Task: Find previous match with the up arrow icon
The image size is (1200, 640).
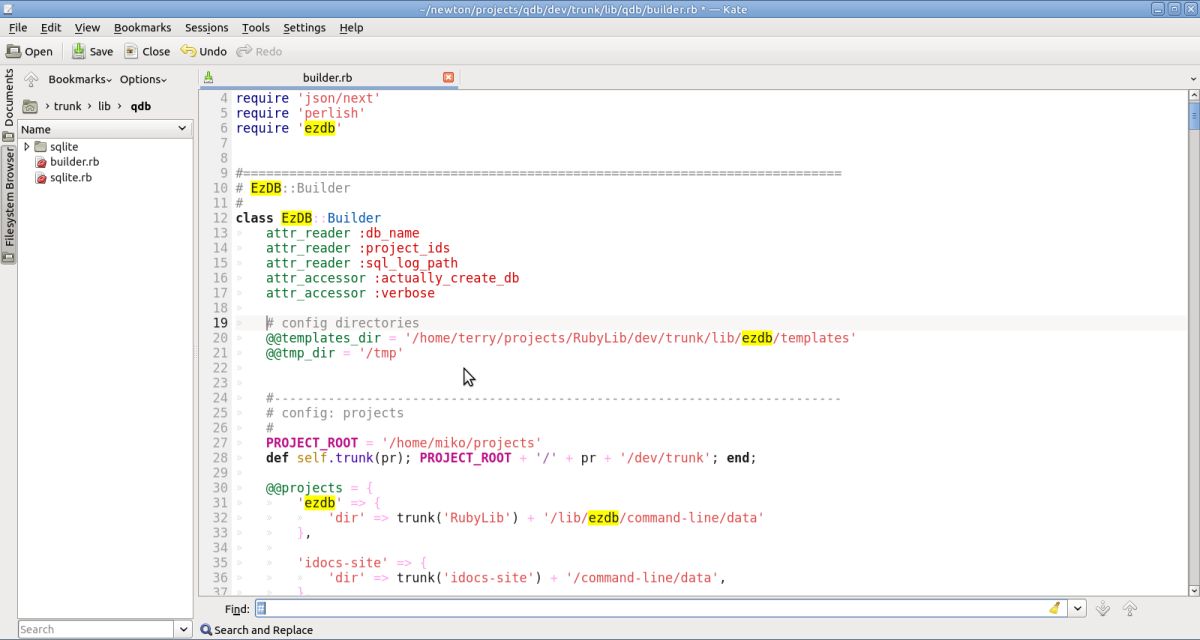Action: [x=1130, y=608]
